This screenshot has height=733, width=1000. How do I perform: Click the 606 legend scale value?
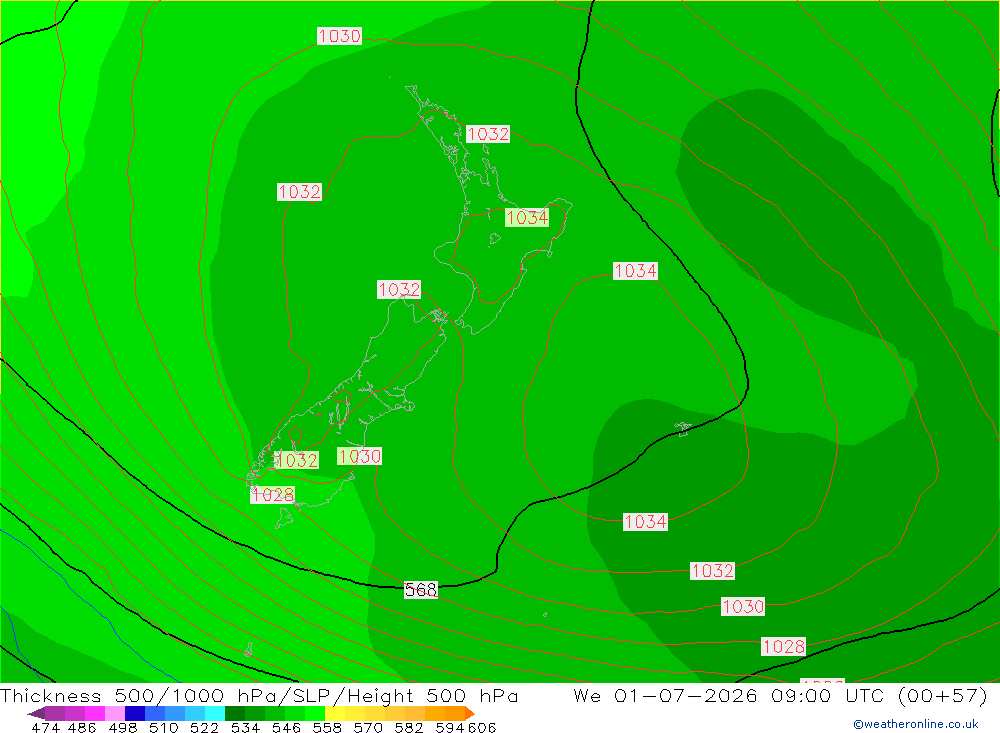[x=482, y=727]
